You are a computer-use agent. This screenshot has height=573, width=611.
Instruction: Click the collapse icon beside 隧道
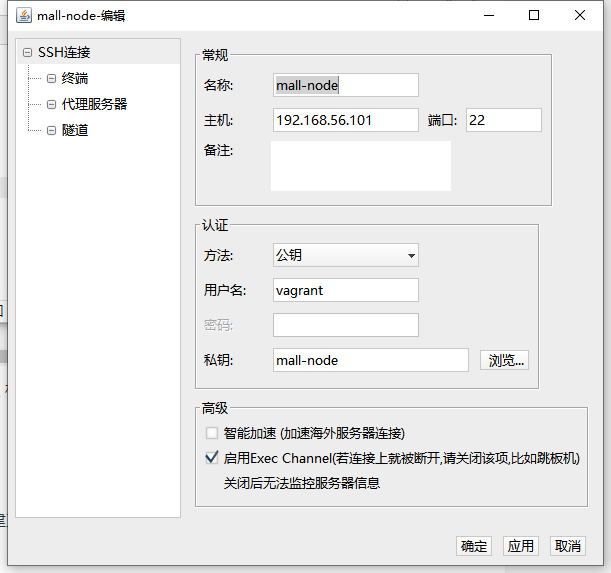[x=51, y=130]
